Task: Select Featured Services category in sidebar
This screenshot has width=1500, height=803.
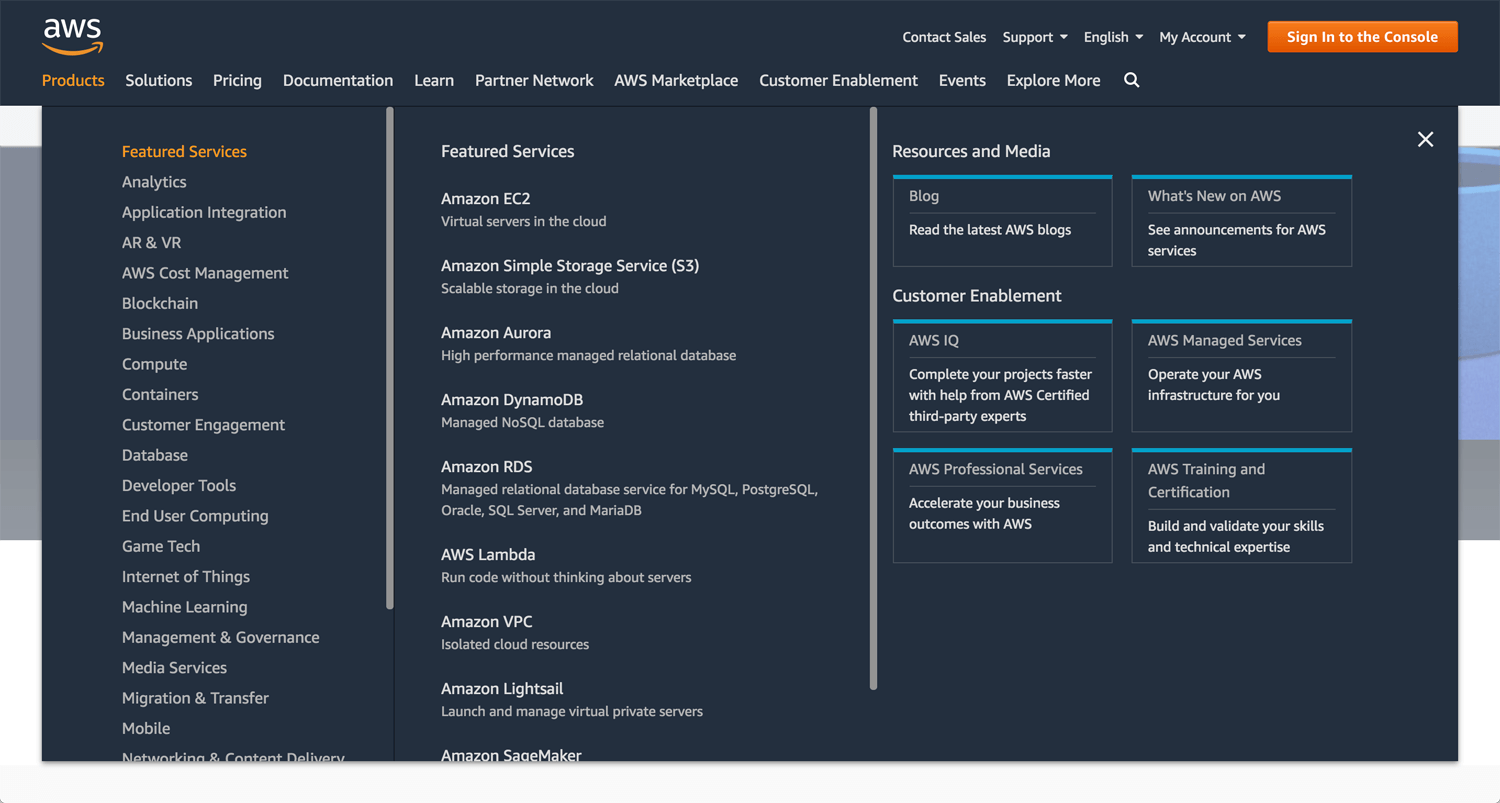Action: click(184, 152)
